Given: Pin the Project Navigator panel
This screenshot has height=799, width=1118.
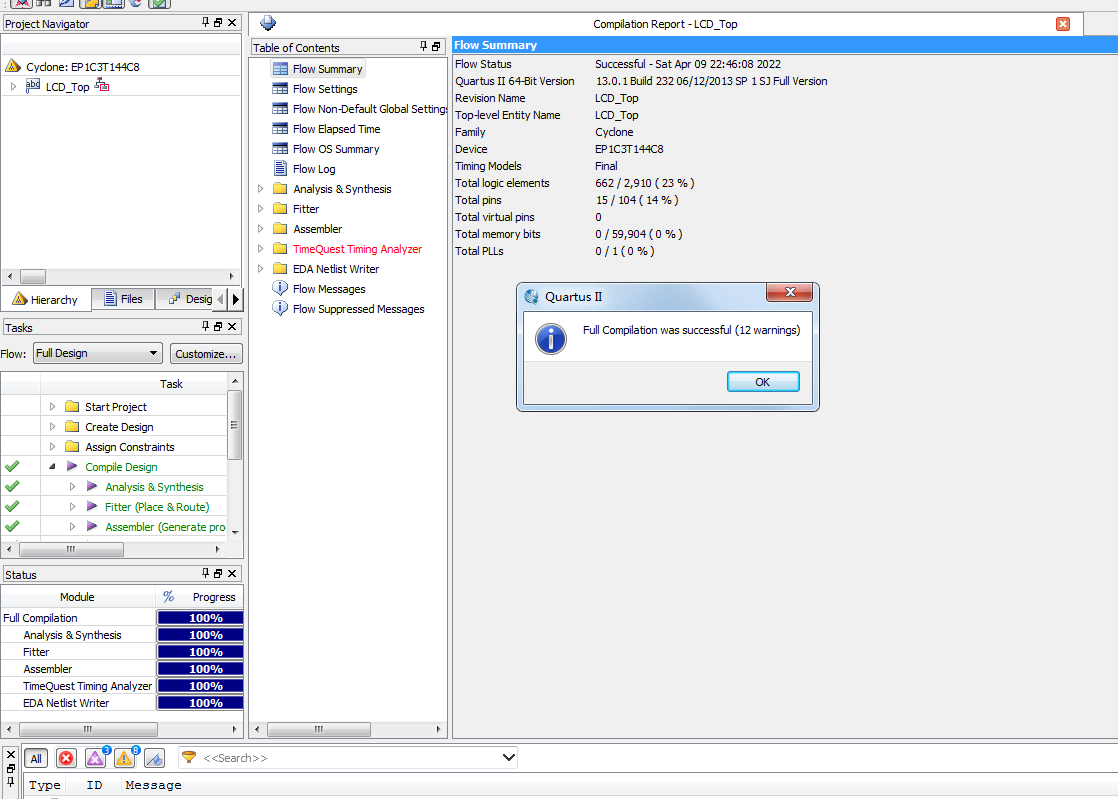Looking at the screenshot, I should pos(205,23).
